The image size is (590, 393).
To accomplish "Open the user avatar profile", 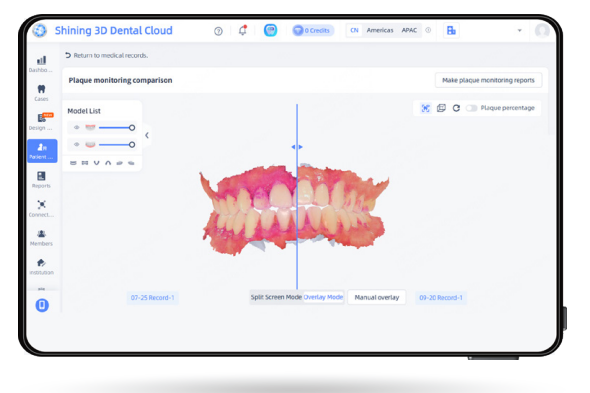I will [542, 30].
